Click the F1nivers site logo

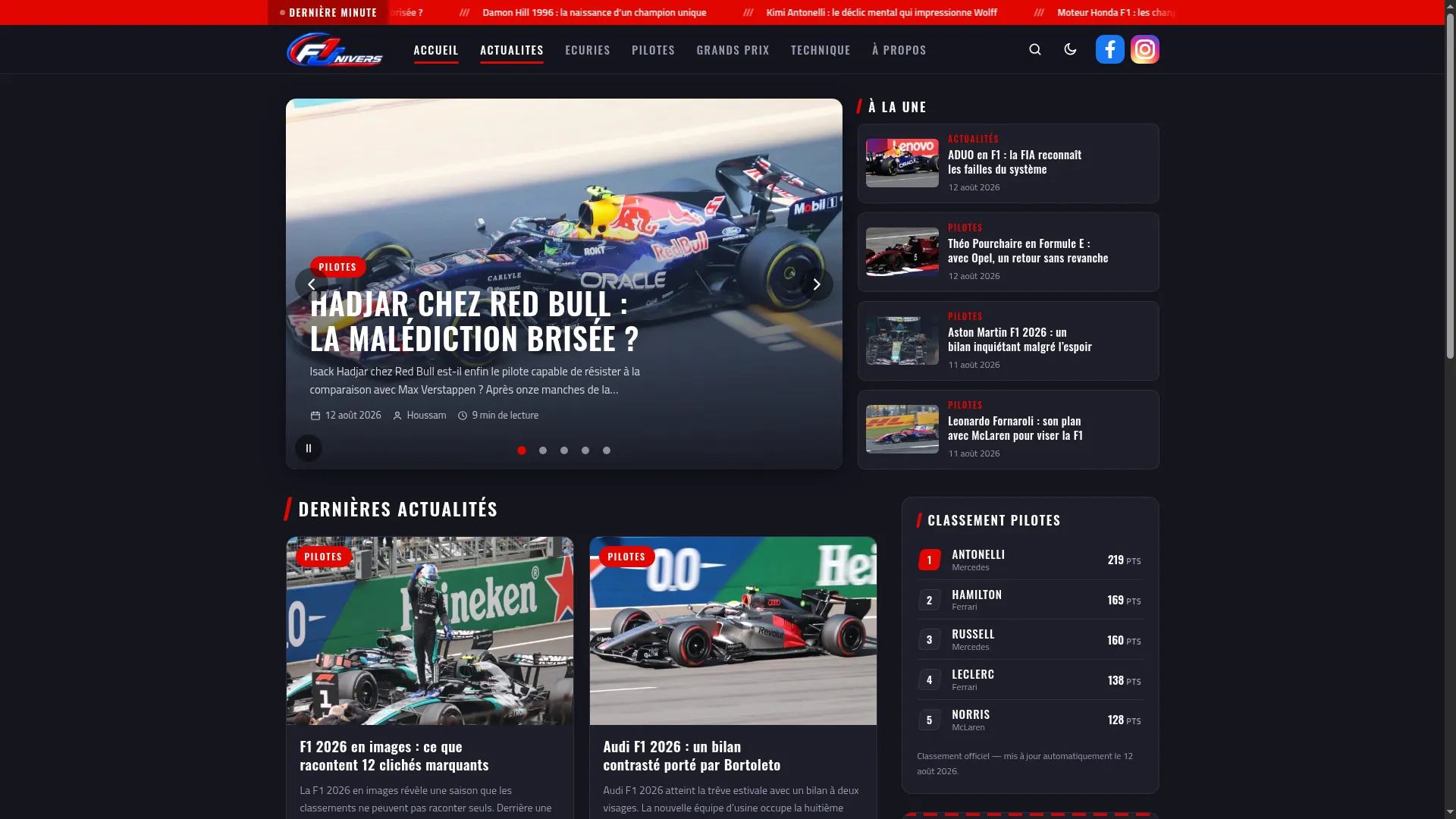pos(334,49)
